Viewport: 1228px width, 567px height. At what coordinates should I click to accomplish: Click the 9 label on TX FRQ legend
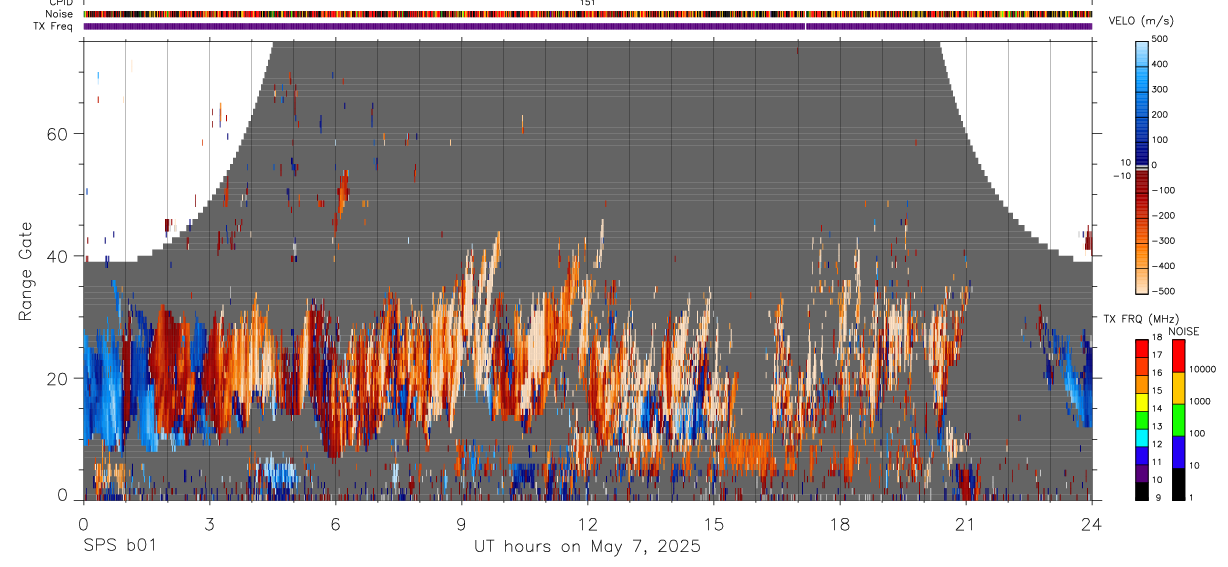point(1157,498)
